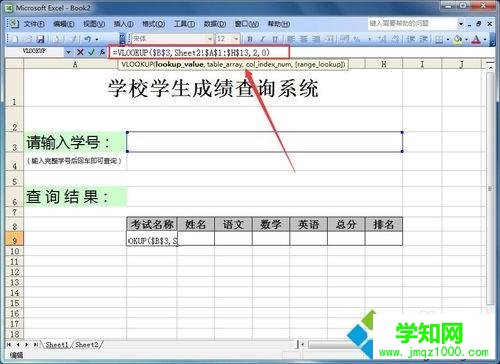Viewport: 500px width, 364px height.
Task: Click the Increase Indent icon
Action: 423,39
